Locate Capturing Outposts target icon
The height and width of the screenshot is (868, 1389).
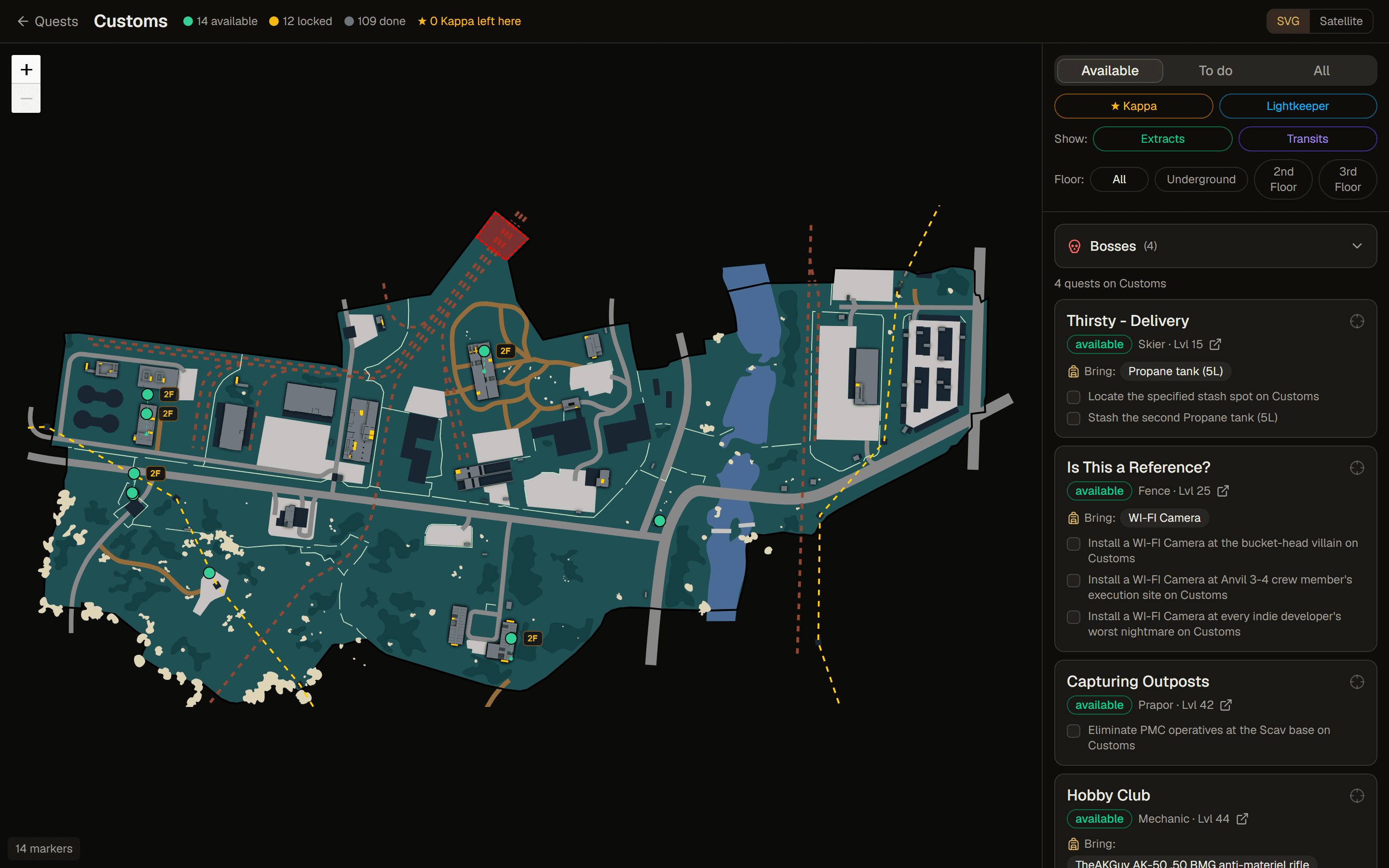[x=1357, y=681]
